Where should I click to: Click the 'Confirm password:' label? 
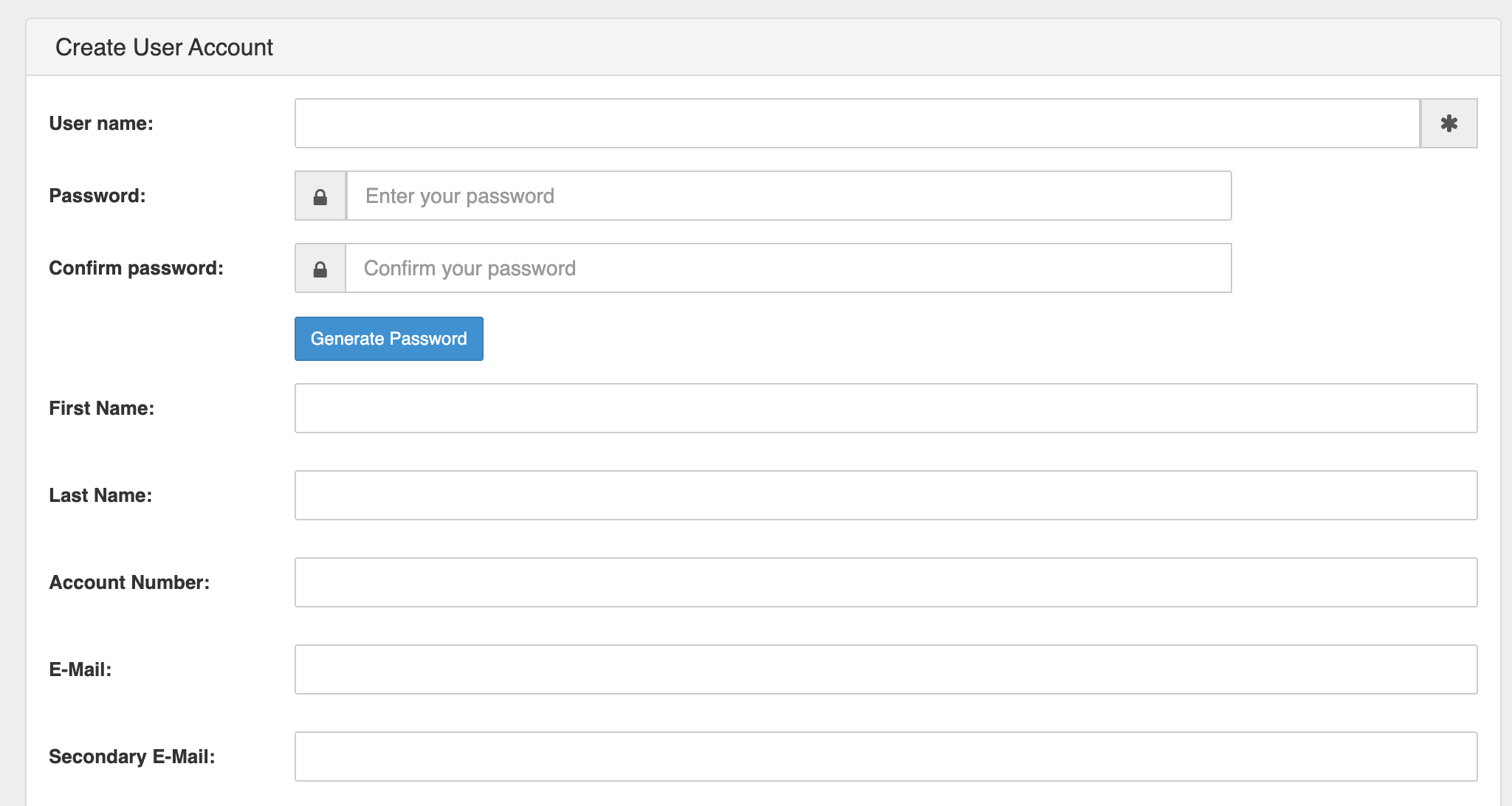136,268
